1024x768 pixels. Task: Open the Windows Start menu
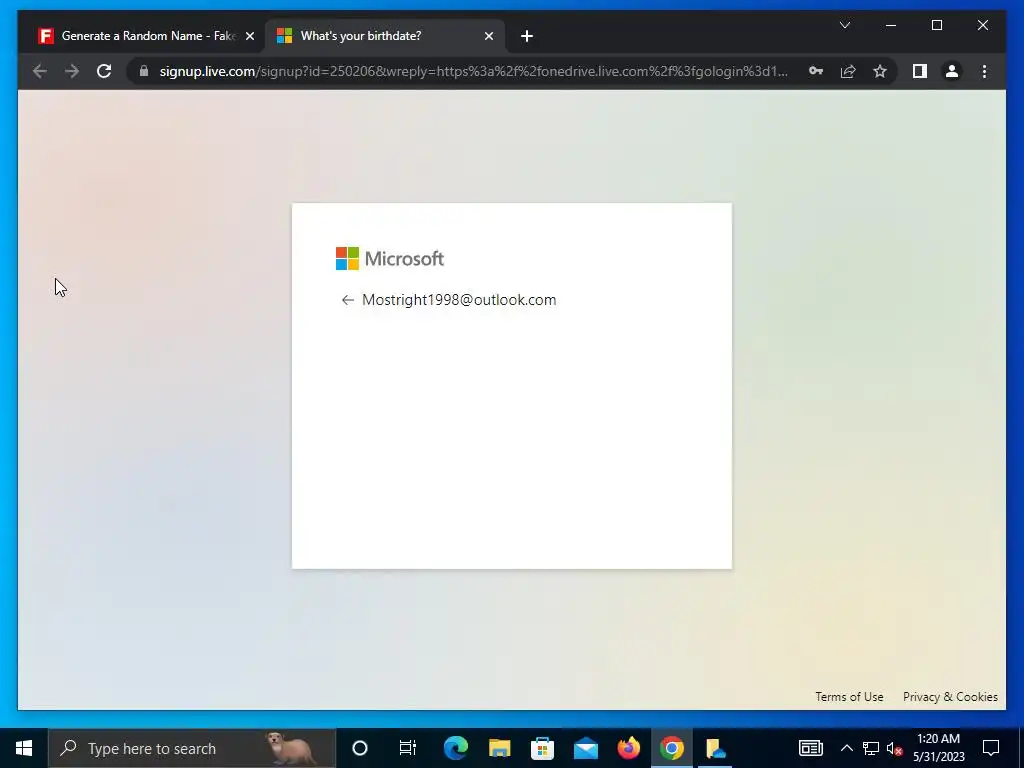pos(24,748)
